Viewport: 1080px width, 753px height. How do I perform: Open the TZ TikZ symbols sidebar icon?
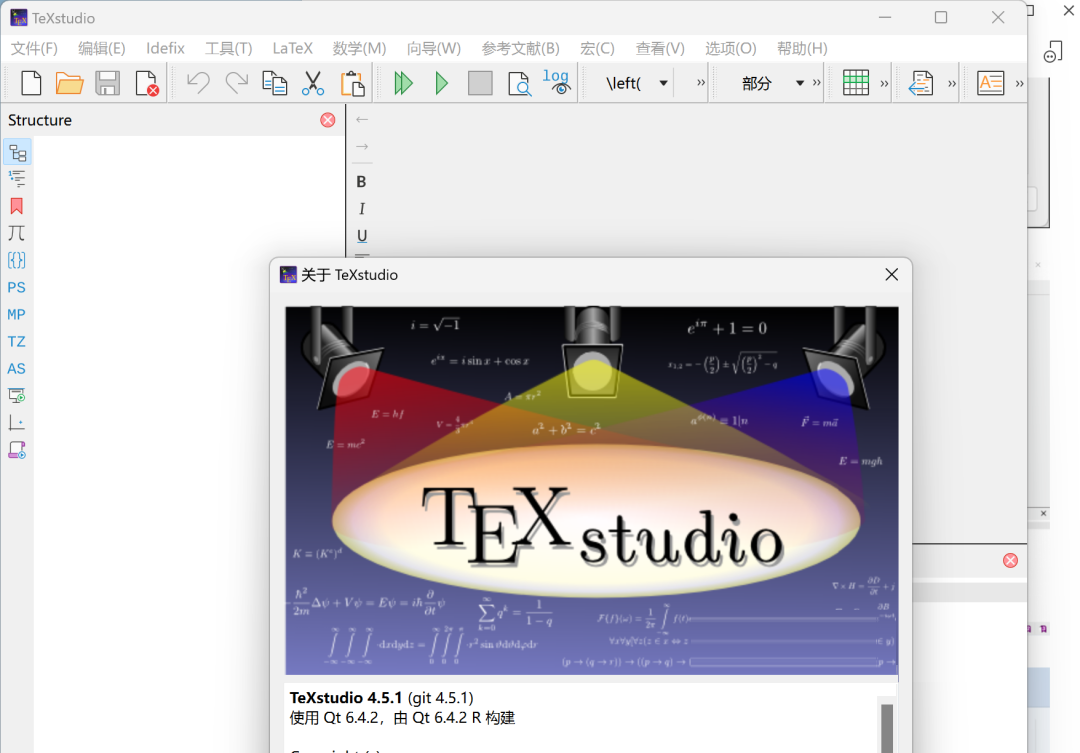pyautogui.click(x=17, y=341)
